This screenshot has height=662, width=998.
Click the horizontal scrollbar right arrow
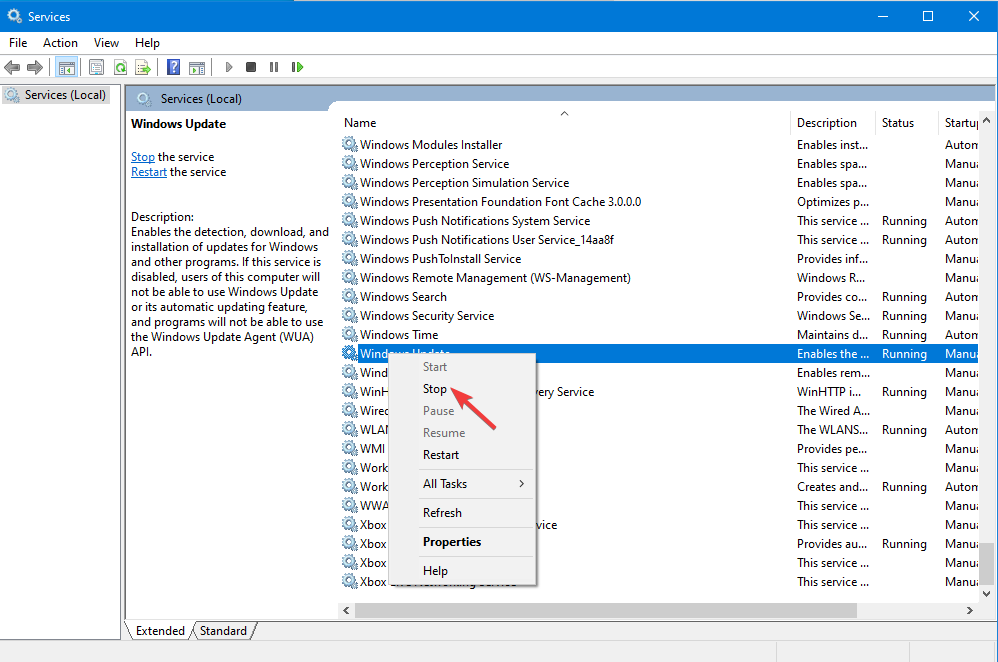(969, 610)
